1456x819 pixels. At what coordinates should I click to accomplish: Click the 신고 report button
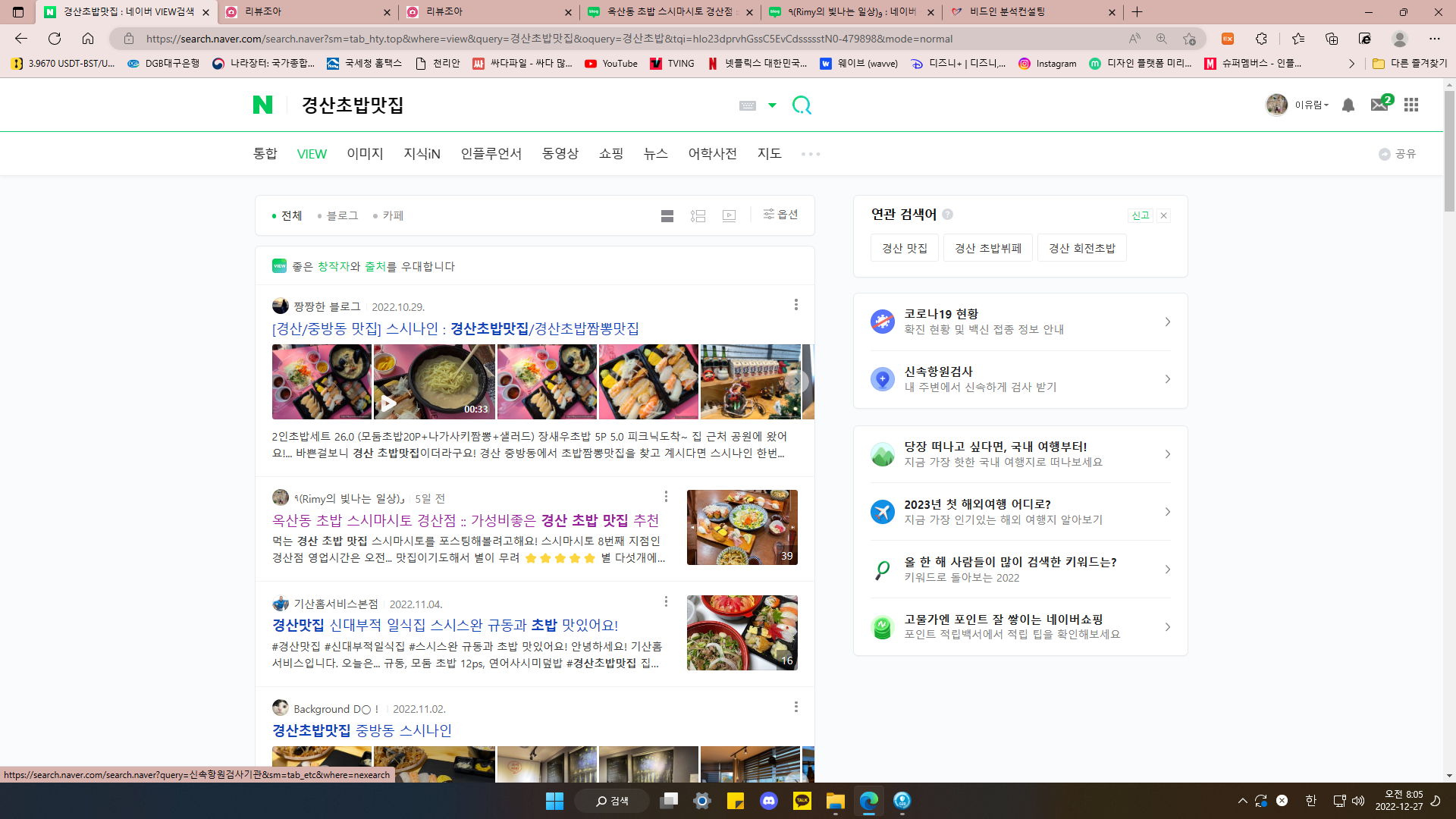click(x=1140, y=215)
